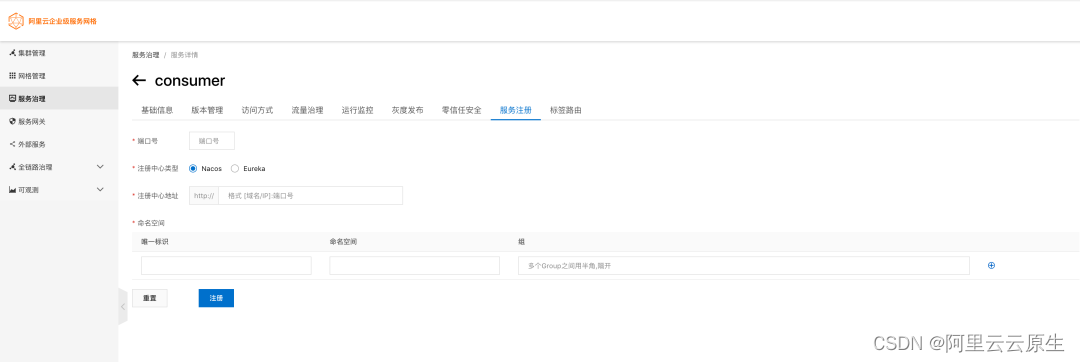Open the 标签路由 tab
The height and width of the screenshot is (362, 1080).
[566, 110]
